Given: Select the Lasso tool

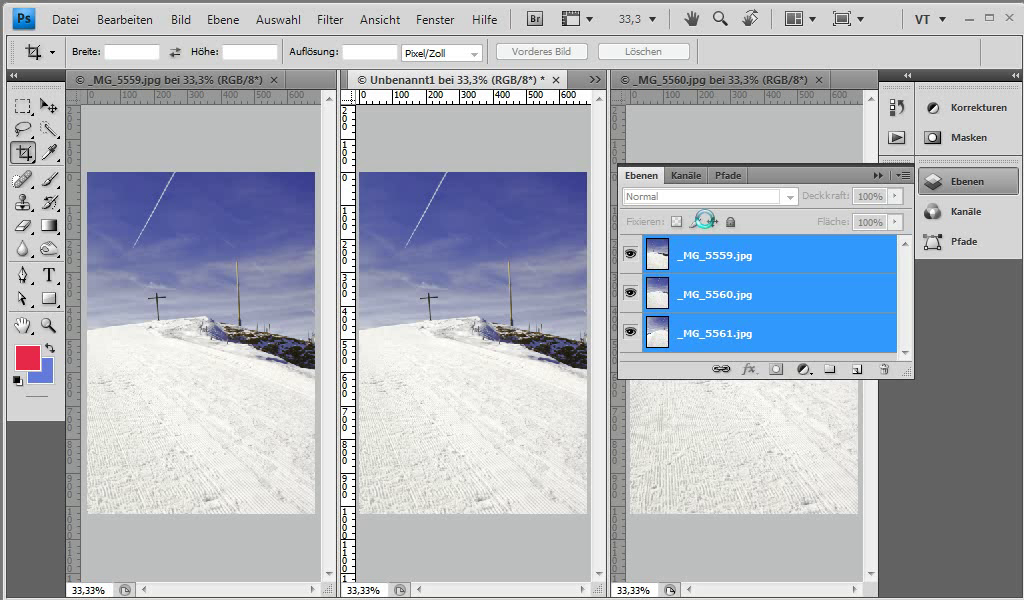Looking at the screenshot, I should 23,129.
